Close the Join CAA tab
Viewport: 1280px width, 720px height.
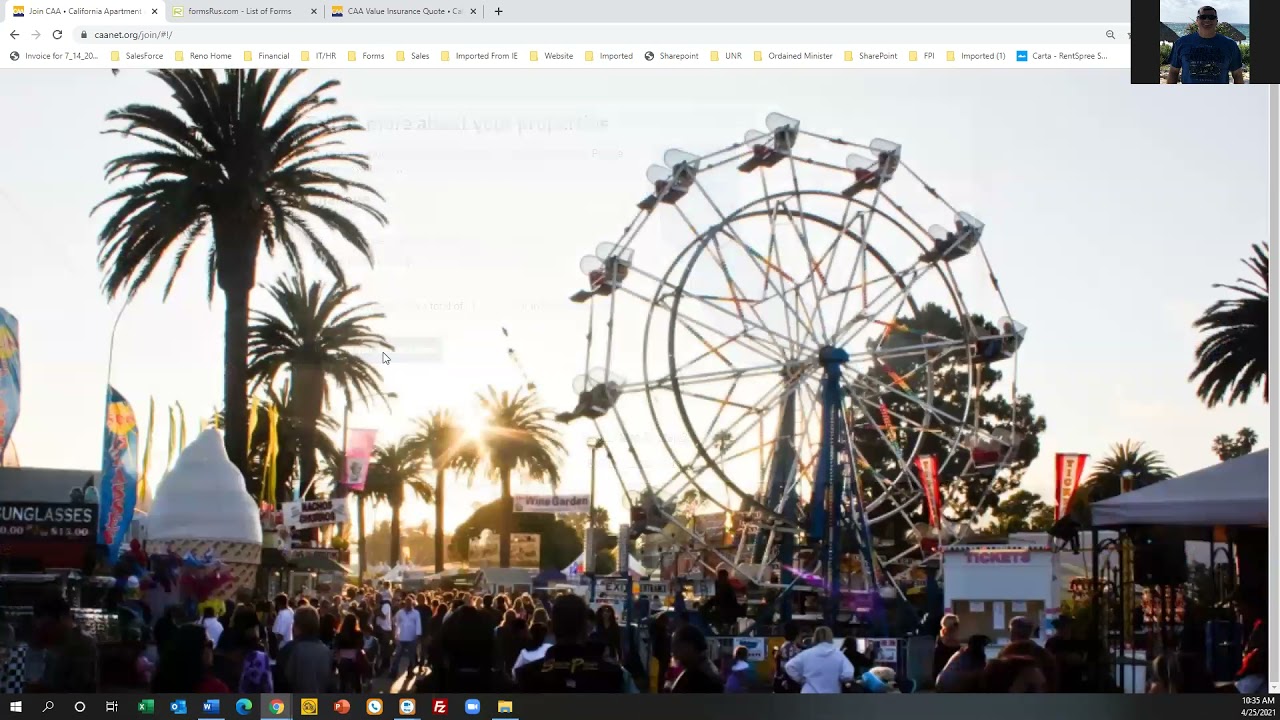[x=154, y=11]
